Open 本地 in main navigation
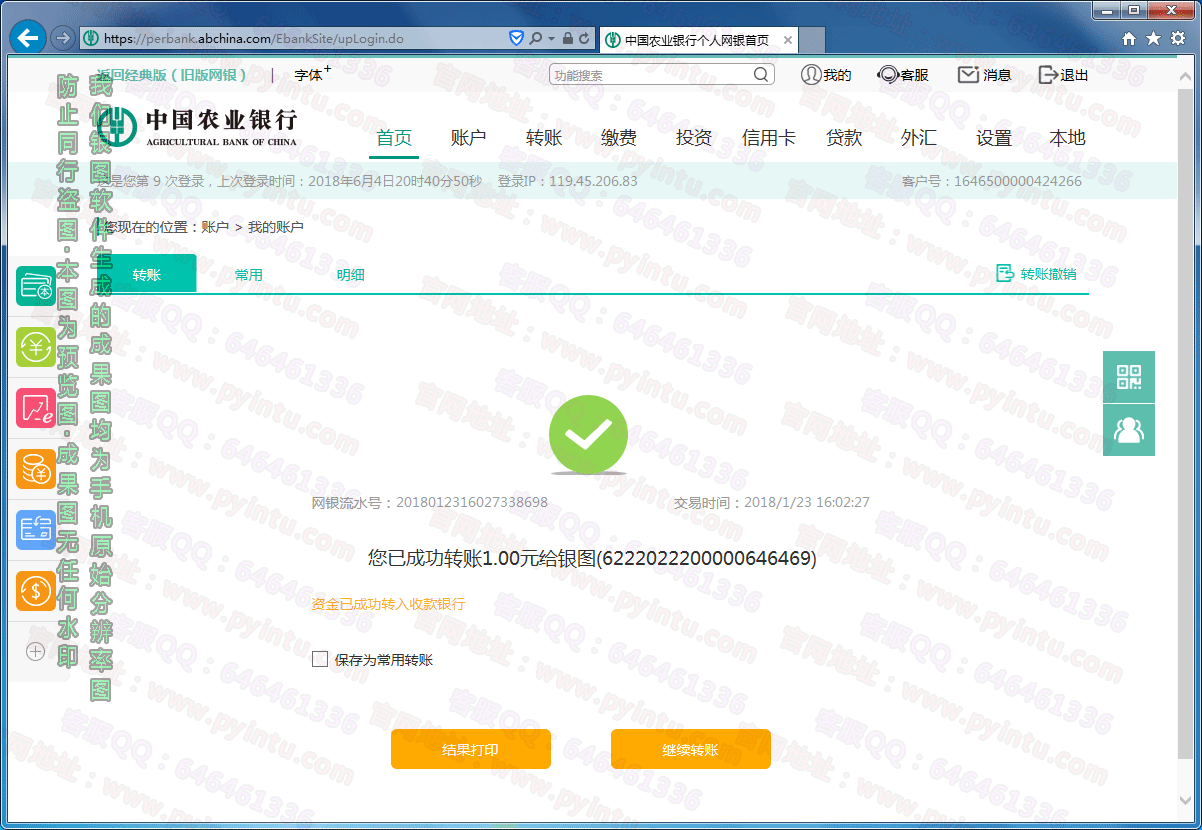The width and height of the screenshot is (1202, 830). 1068,139
